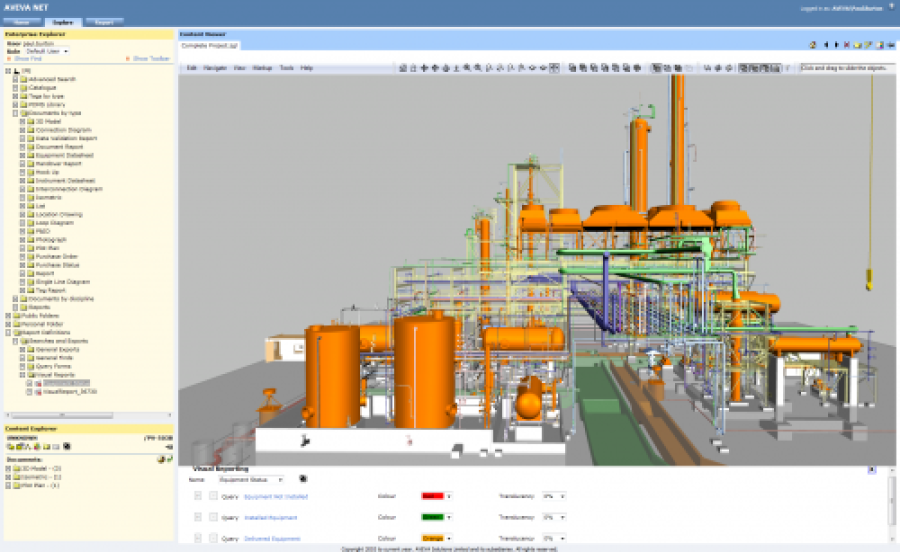
Task: Click the folder icon beside Public Folders
Action: 17,316
